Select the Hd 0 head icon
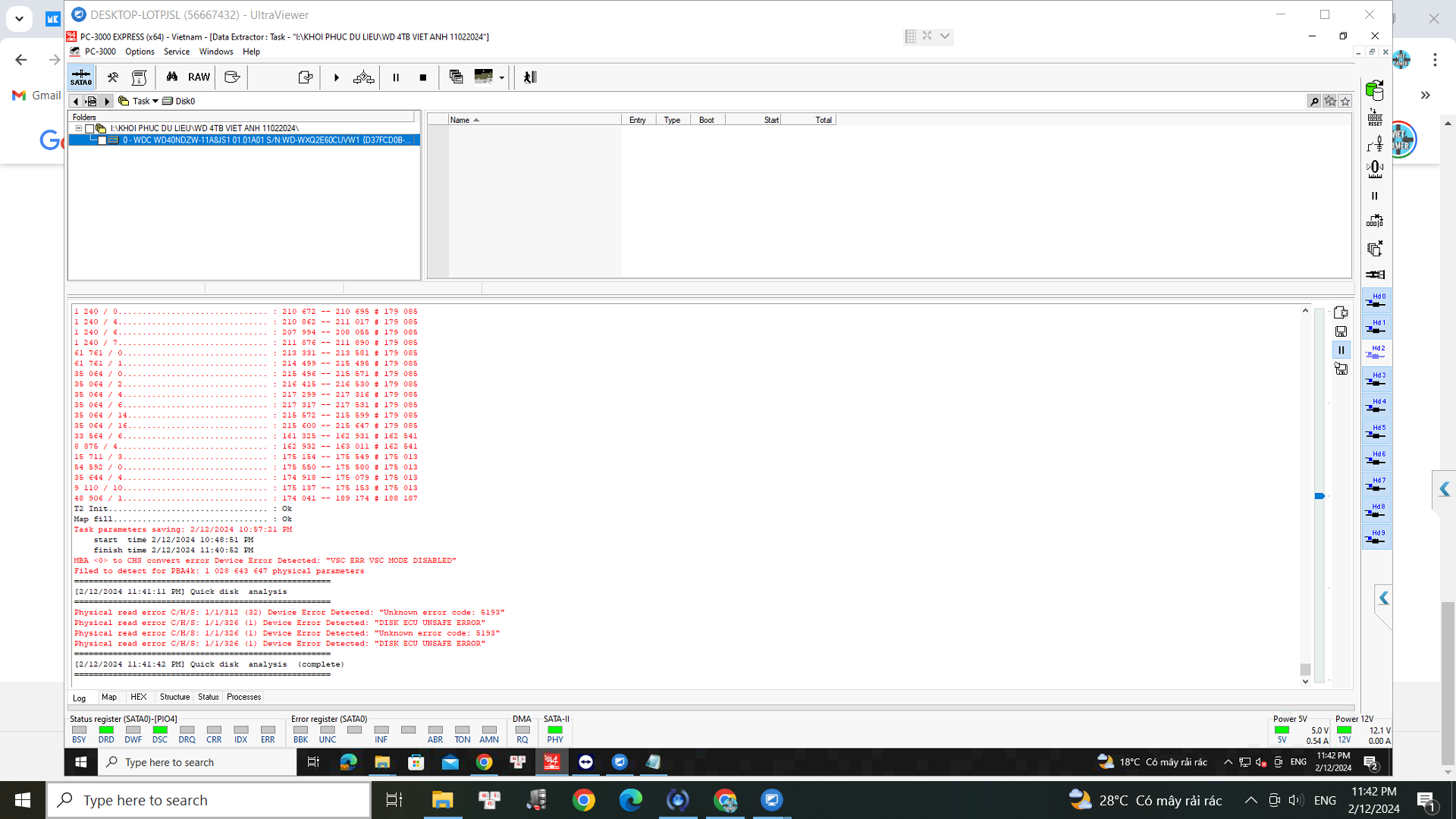Screen dimensions: 1456x819 pos(1376,301)
